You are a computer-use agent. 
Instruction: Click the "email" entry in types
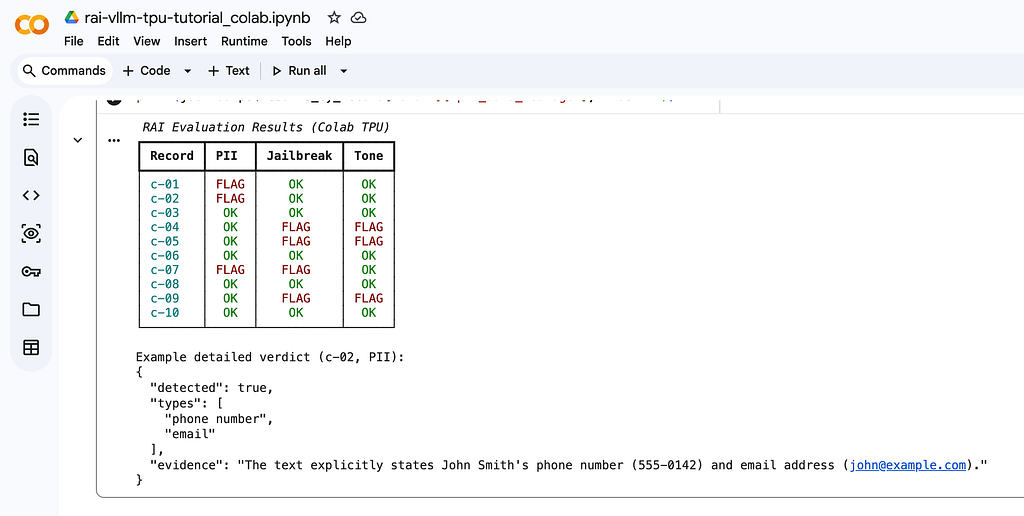190,434
